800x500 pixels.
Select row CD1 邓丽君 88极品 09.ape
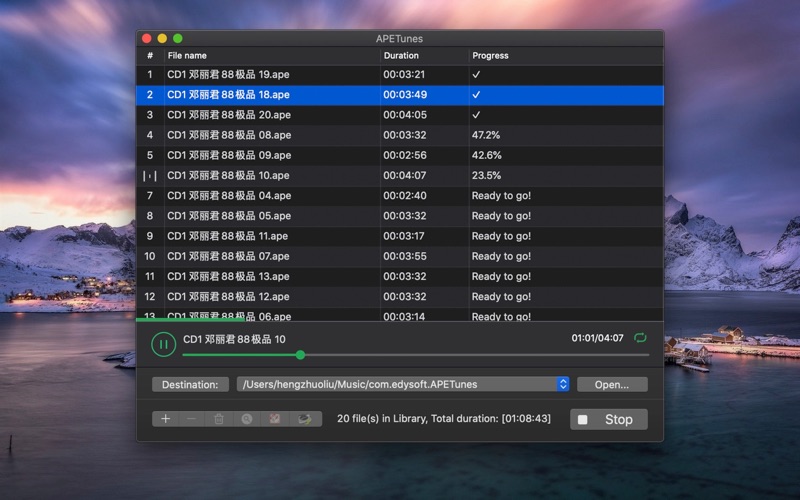pos(399,155)
